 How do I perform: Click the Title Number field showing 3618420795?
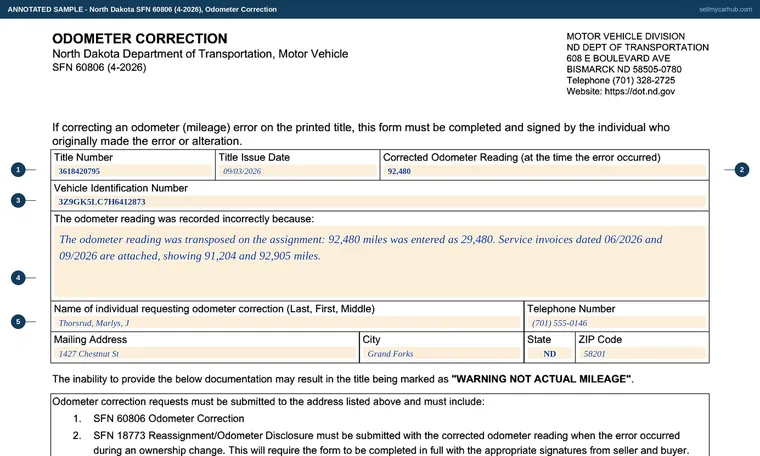point(133,171)
